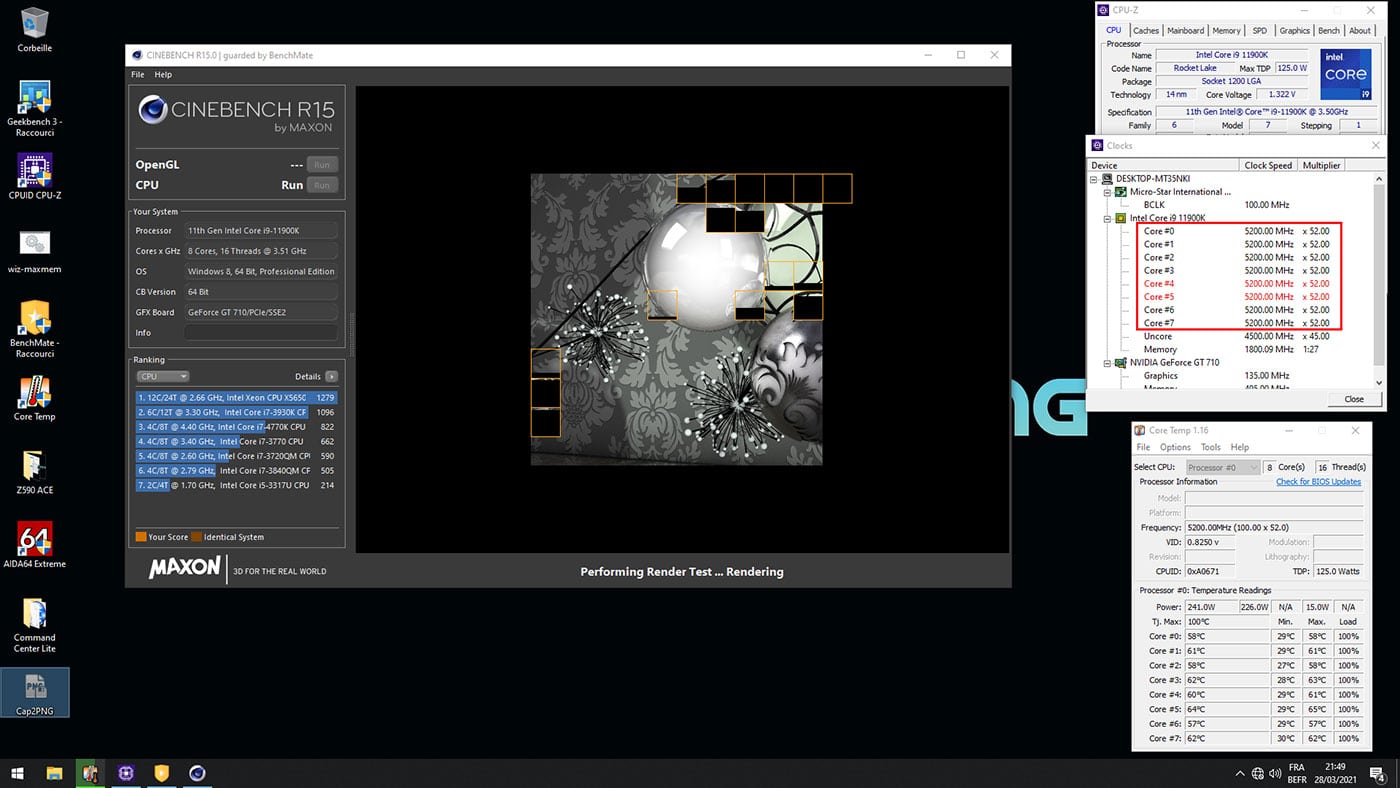1400x788 pixels.
Task: Open the Tools menu in Core Temp
Action: [1211, 447]
